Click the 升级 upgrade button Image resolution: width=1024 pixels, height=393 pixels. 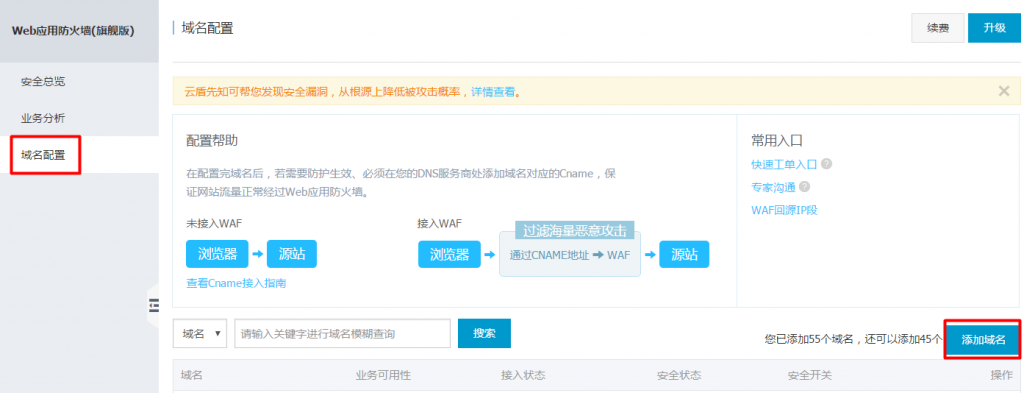point(994,27)
